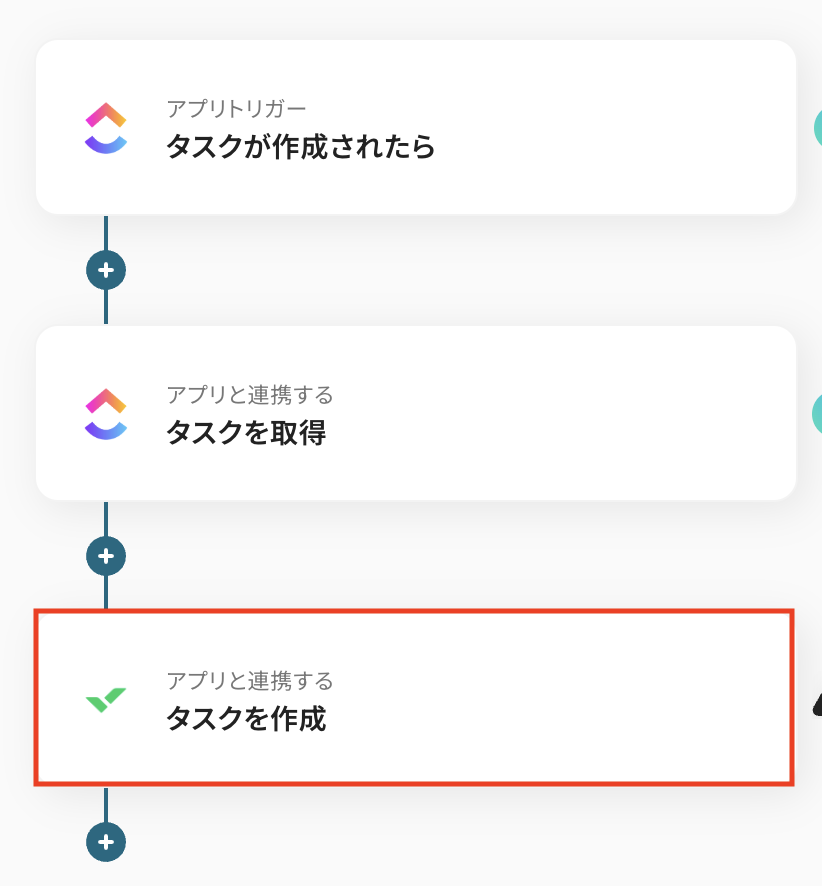Click the ClickUp icon on タスクを取得 card
822x886 pixels.
pos(106,414)
